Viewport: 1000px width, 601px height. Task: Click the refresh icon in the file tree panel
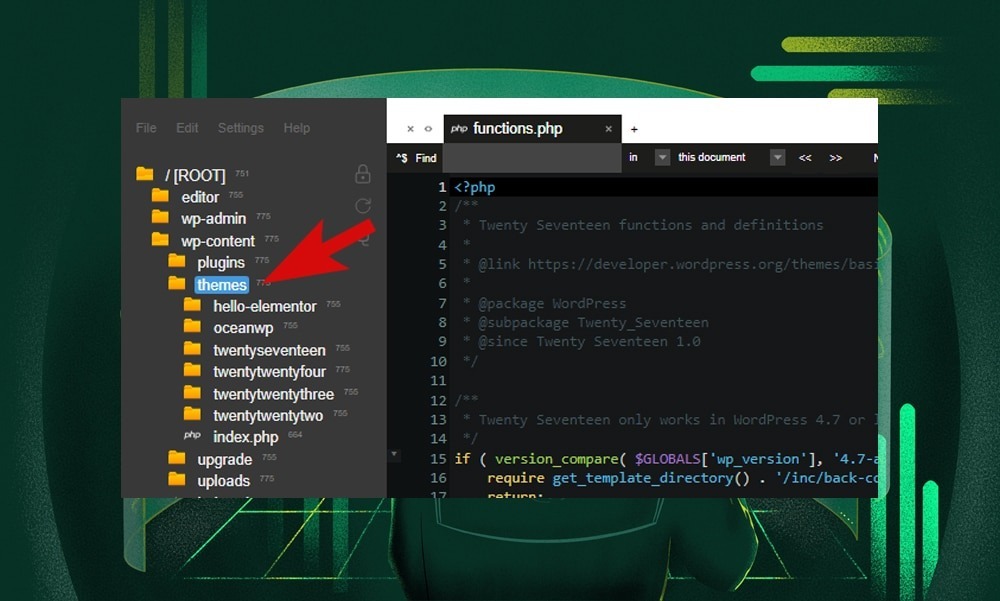363,203
